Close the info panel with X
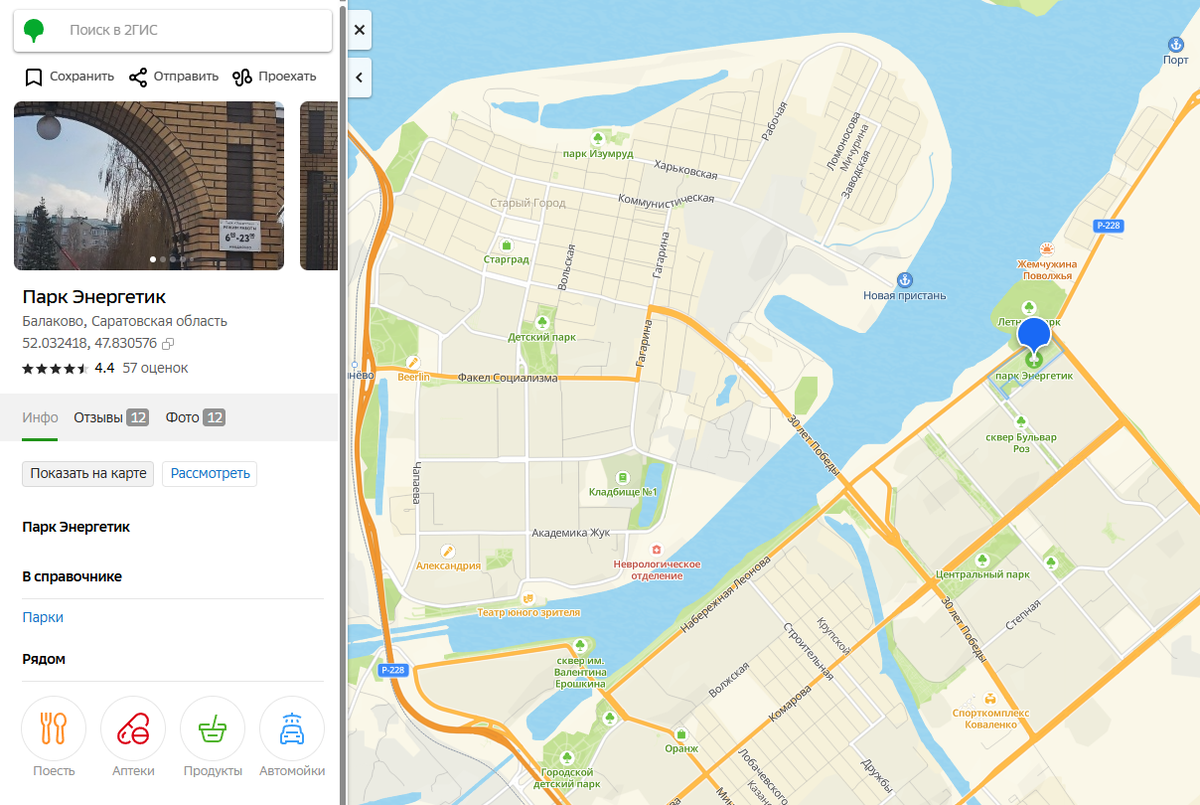This screenshot has height=805, width=1200. (360, 30)
